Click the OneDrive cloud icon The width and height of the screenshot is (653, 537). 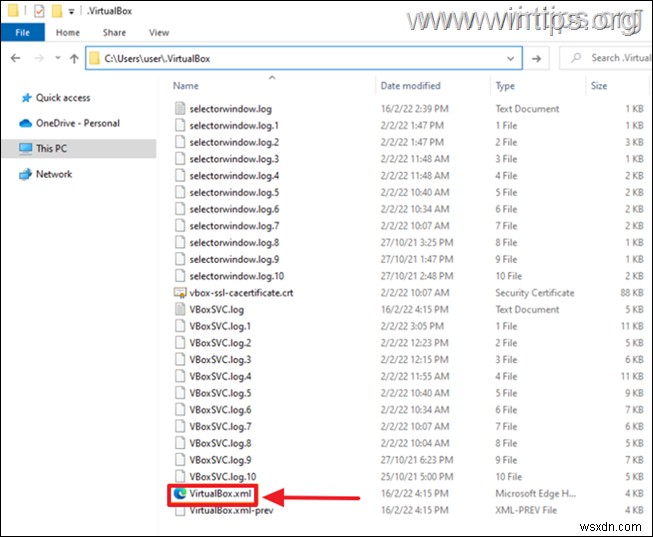tap(25, 123)
